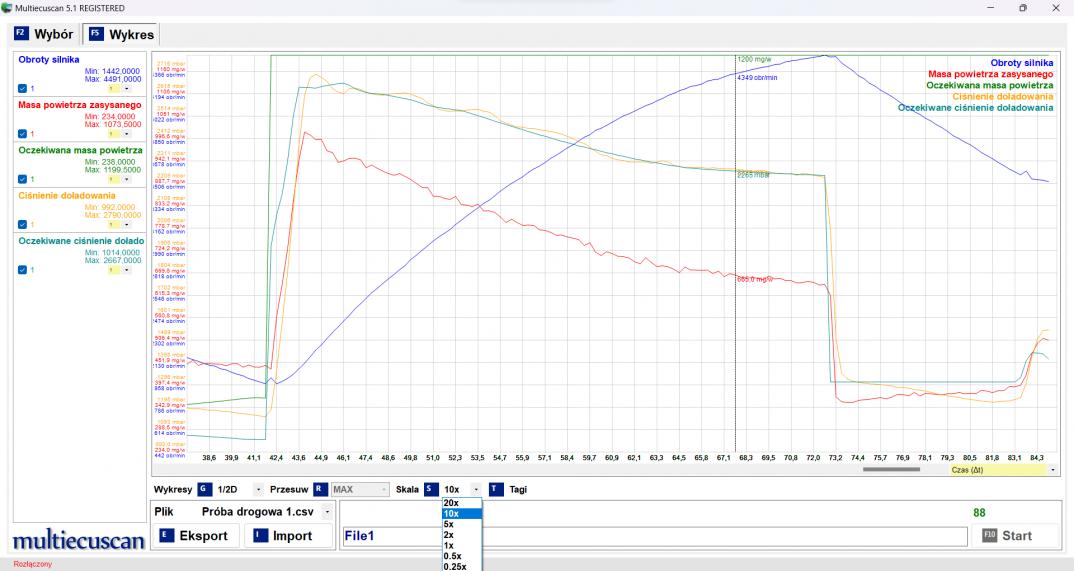Viewport: 1074px width, 571px height.
Task: Click the Obroty silnika heading in left panel
Action: (x=49, y=60)
